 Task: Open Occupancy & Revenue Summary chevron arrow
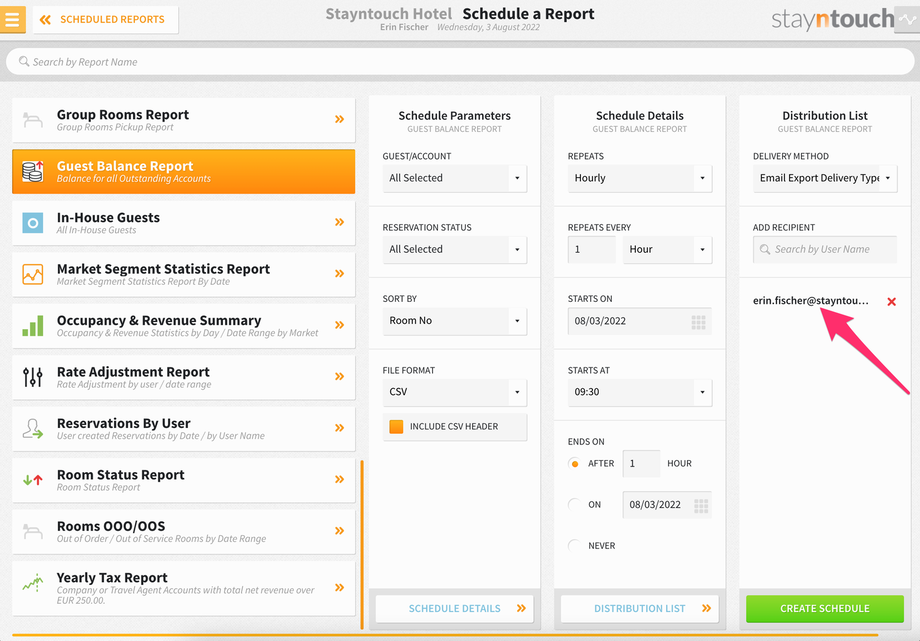339,325
